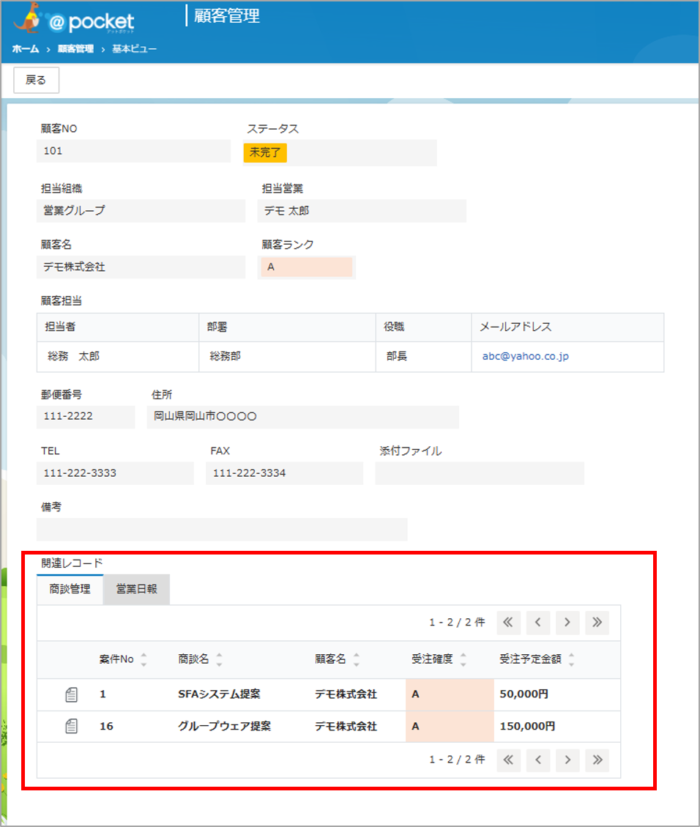
Task: Sort related records by 受注予定金額
Action: (571, 659)
